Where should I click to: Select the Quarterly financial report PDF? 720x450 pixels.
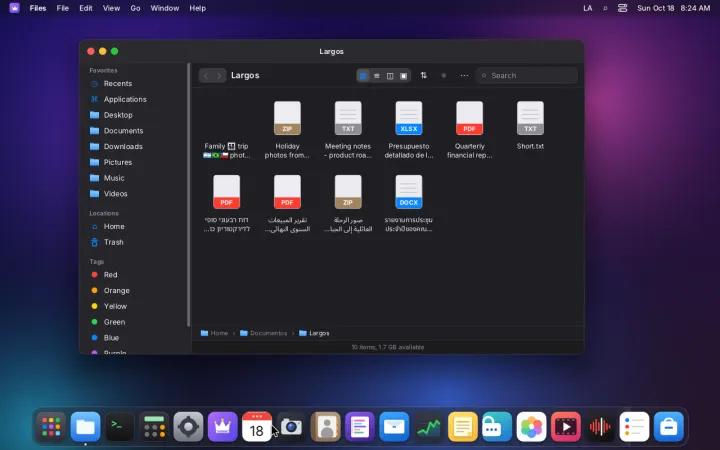click(469, 129)
